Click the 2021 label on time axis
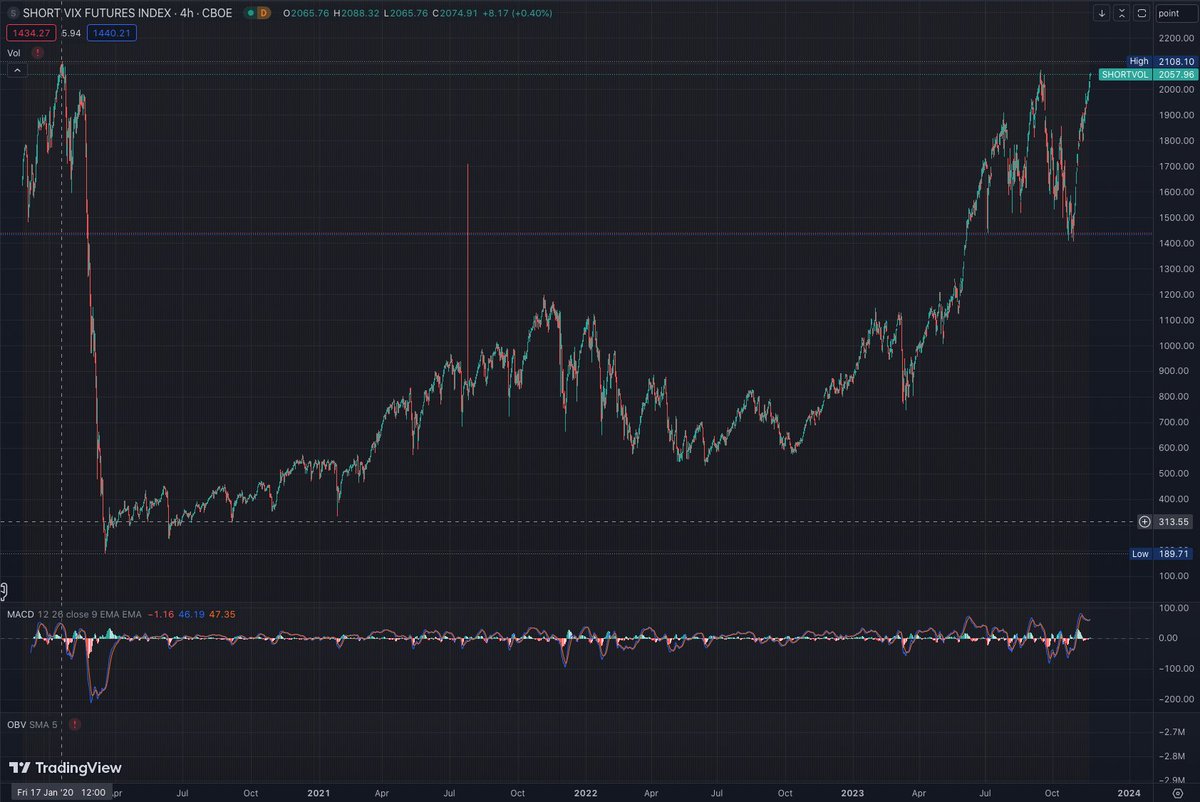The width and height of the screenshot is (1200, 802). (318, 793)
